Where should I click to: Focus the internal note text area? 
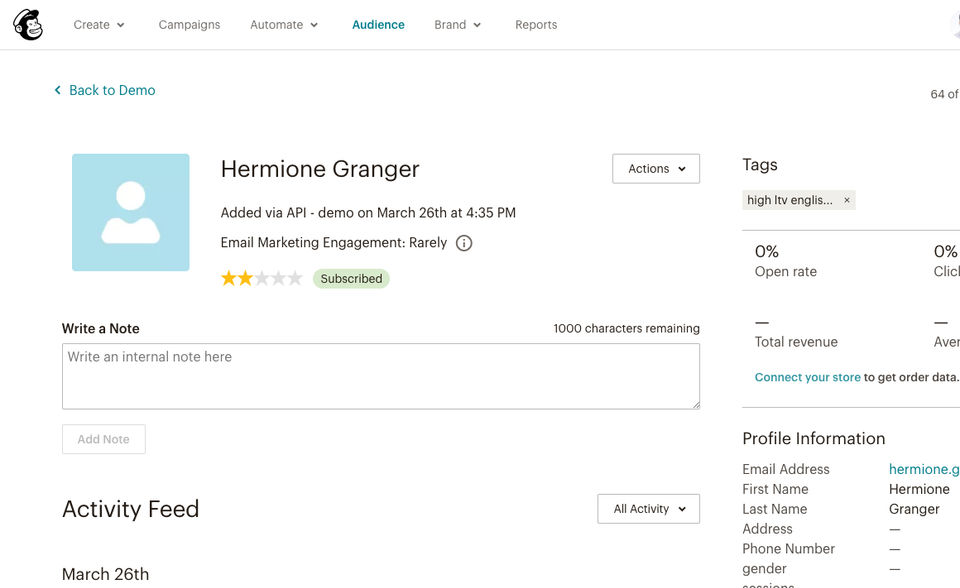coord(380,376)
